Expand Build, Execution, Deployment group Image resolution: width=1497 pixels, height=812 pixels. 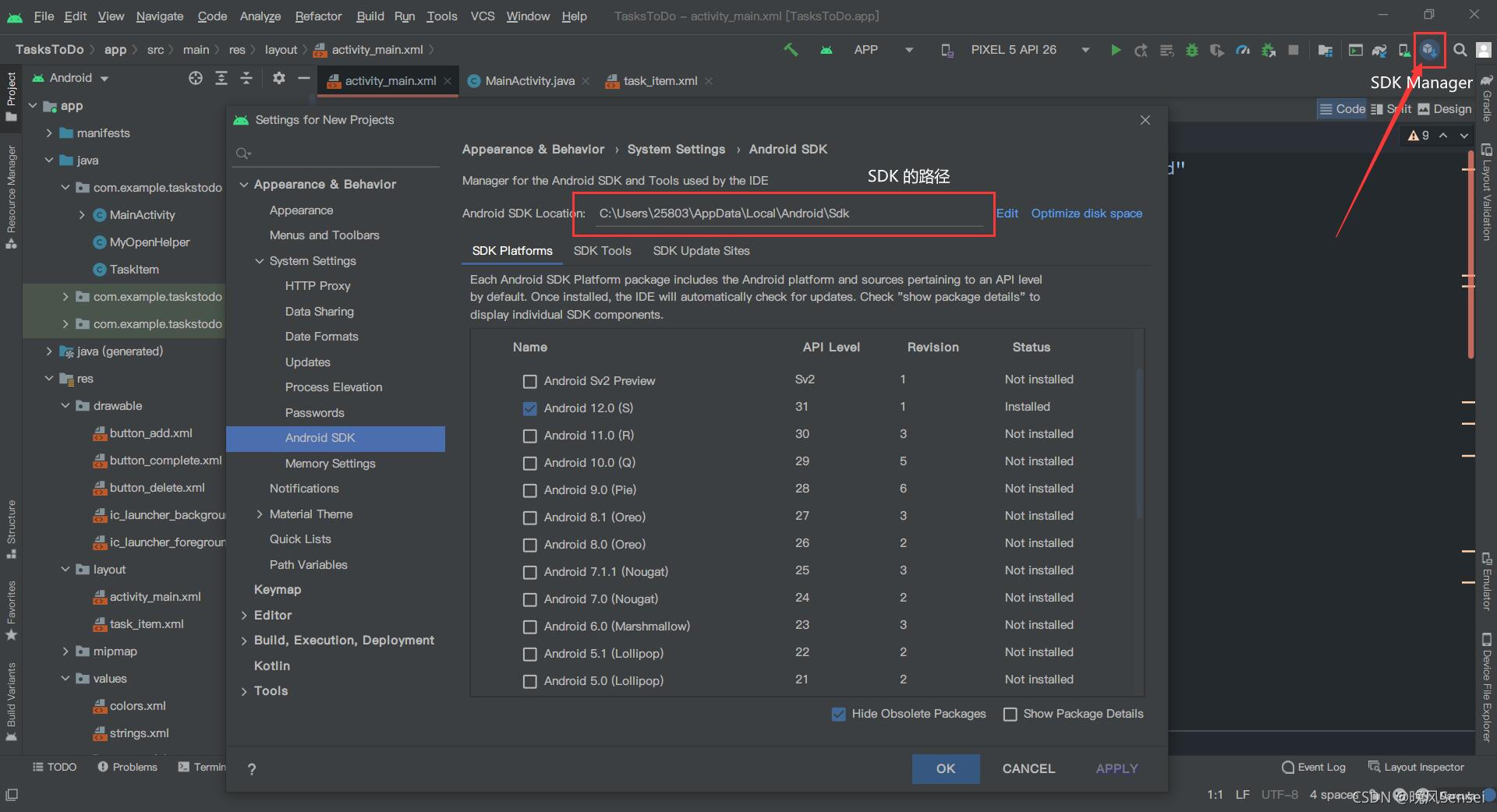[244, 641]
